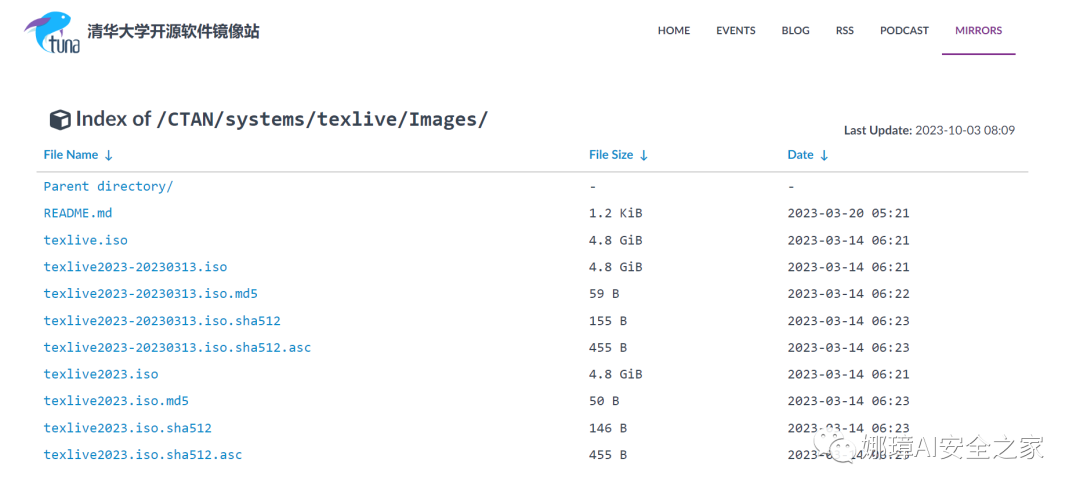Image resolution: width=1080 pixels, height=495 pixels.
Task: Go to Parent directory/
Action: click(108, 186)
